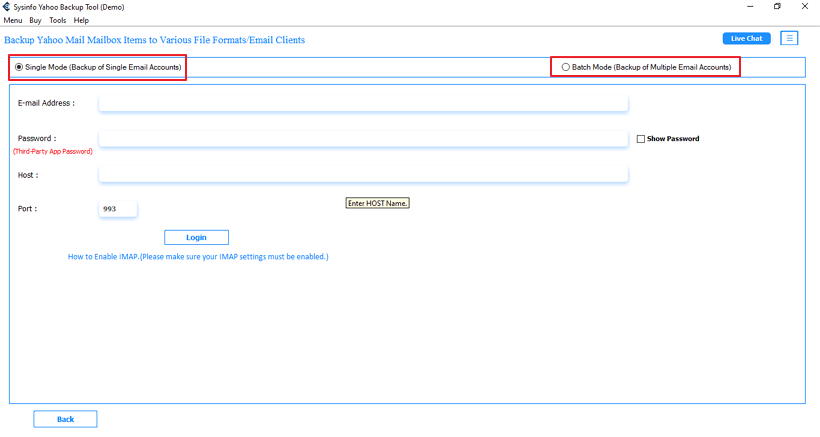This screenshot has height=437, width=820.
Task: Open the Buy menu
Action: click(x=35, y=20)
